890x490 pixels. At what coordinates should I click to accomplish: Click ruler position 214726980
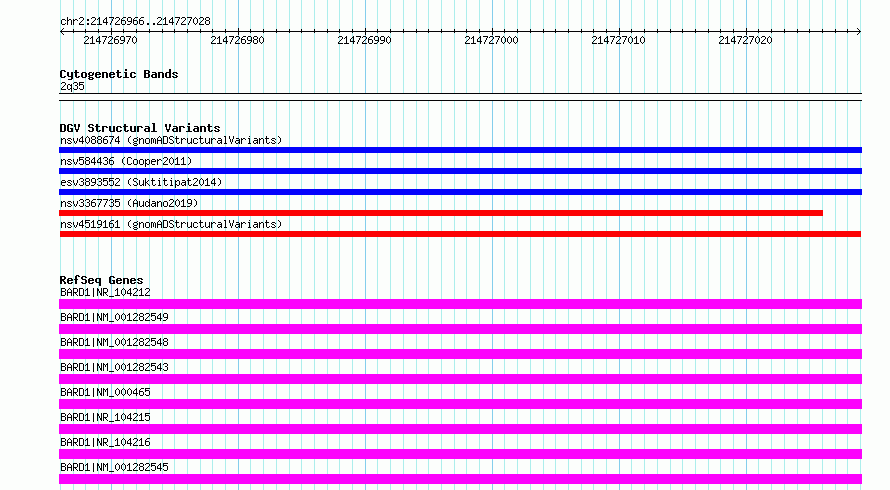237,40
